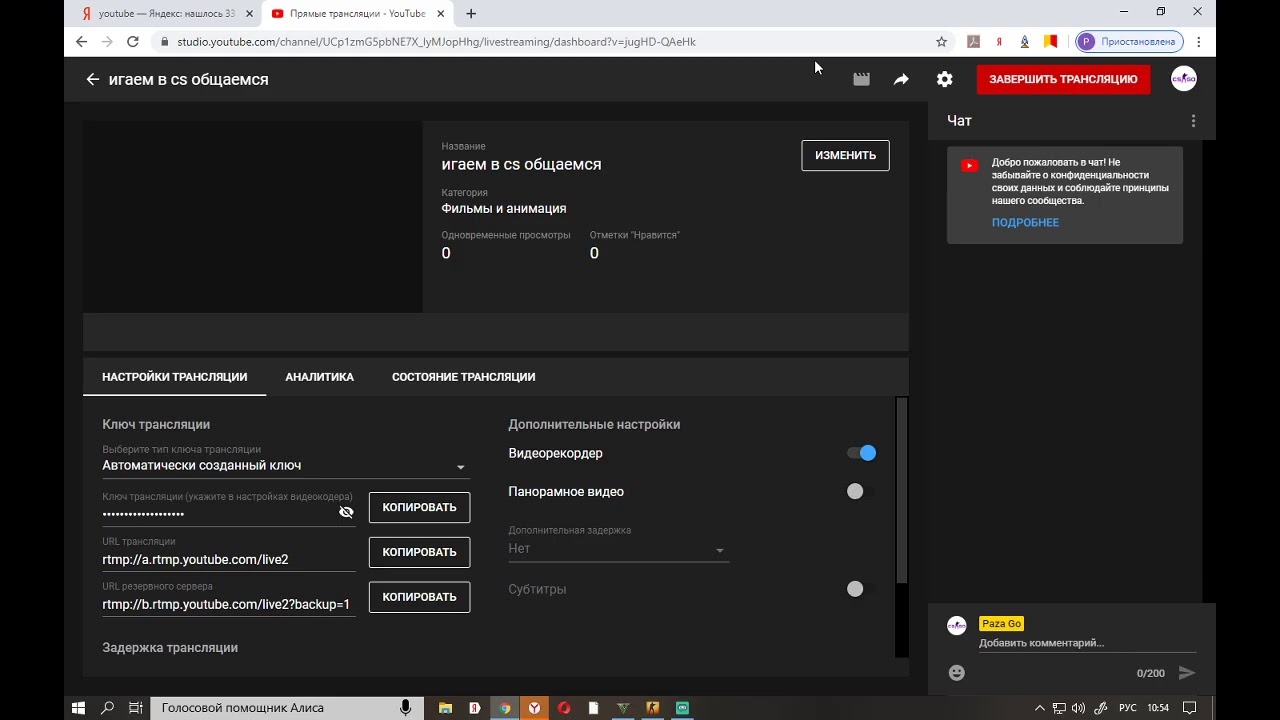This screenshot has height=720, width=1280.
Task: Open File Explorer from the taskbar
Action: pyautogui.click(x=446, y=708)
